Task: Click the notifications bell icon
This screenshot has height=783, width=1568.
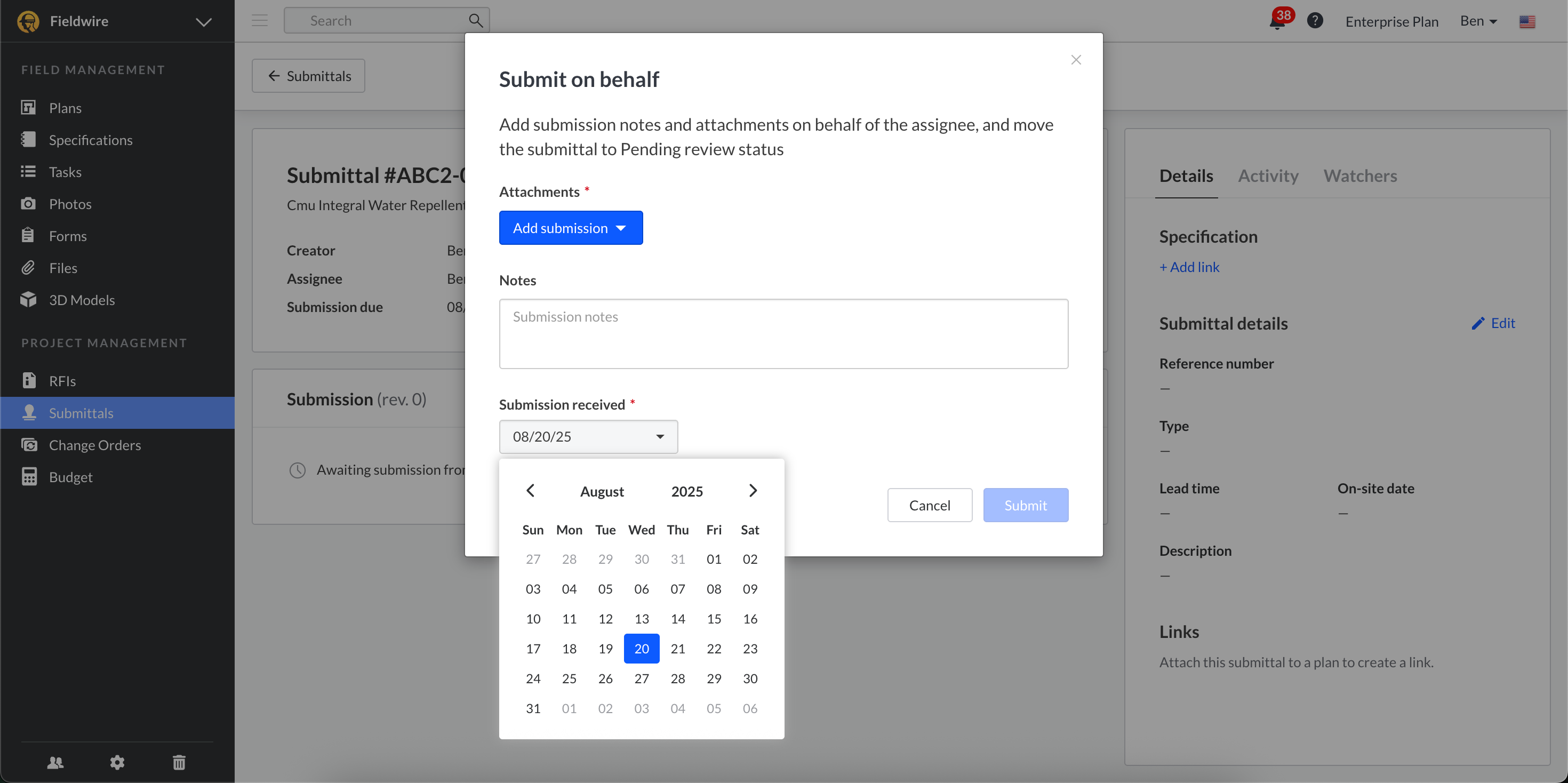Action: click(1276, 22)
